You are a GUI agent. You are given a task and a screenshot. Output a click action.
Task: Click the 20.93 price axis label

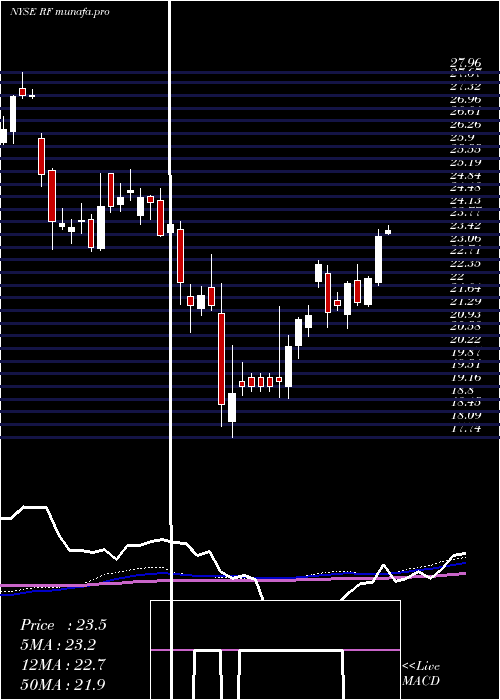tap(465, 314)
